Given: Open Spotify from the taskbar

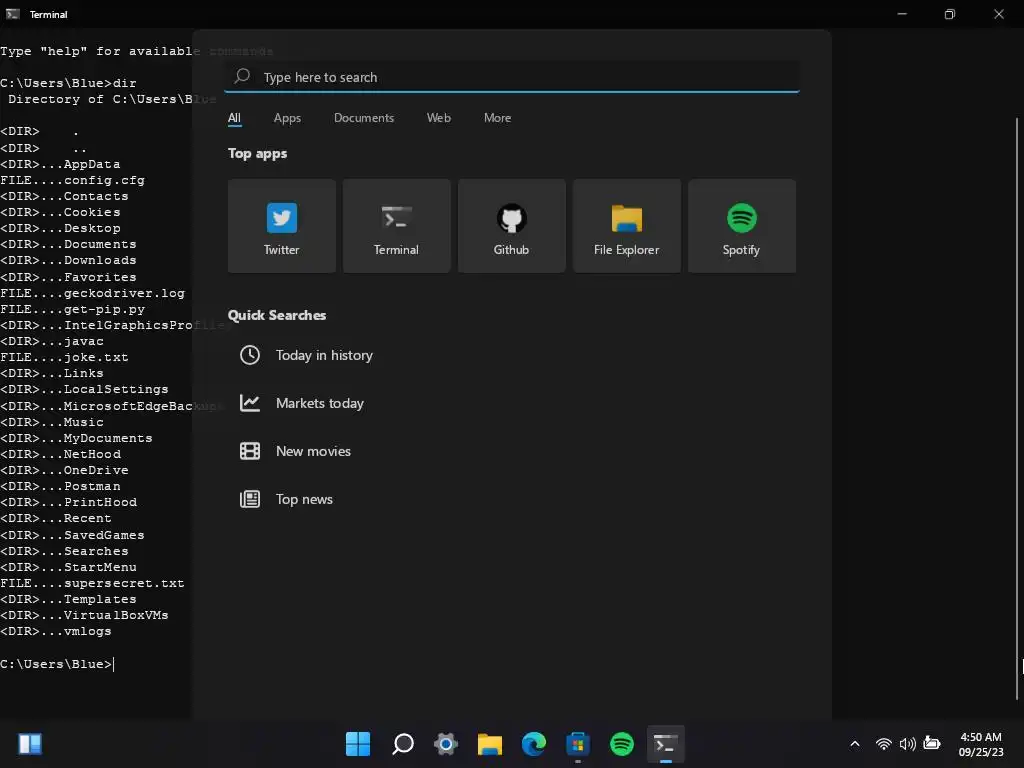Looking at the screenshot, I should point(622,744).
